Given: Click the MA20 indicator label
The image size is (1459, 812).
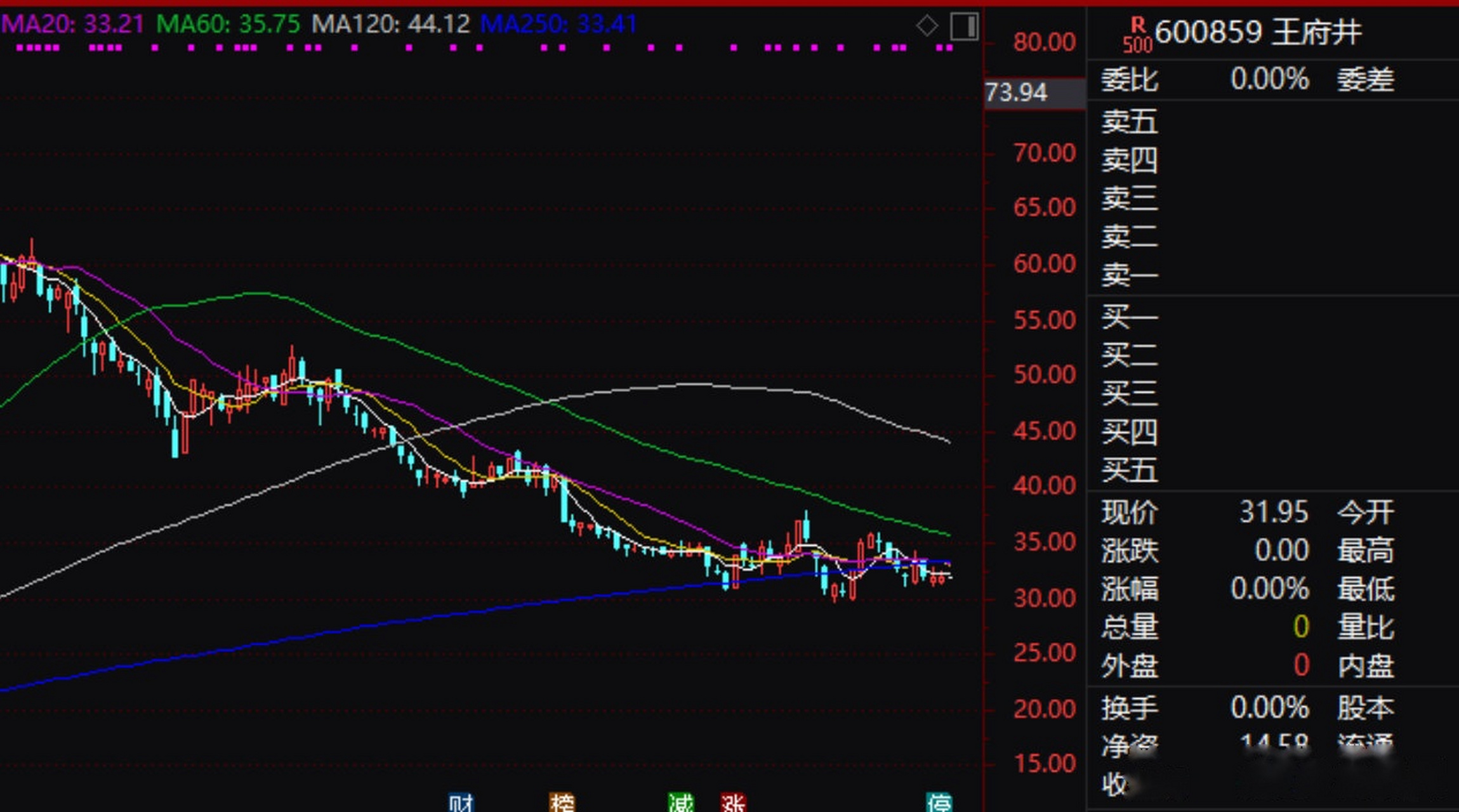Looking at the screenshot, I should 72,24.
